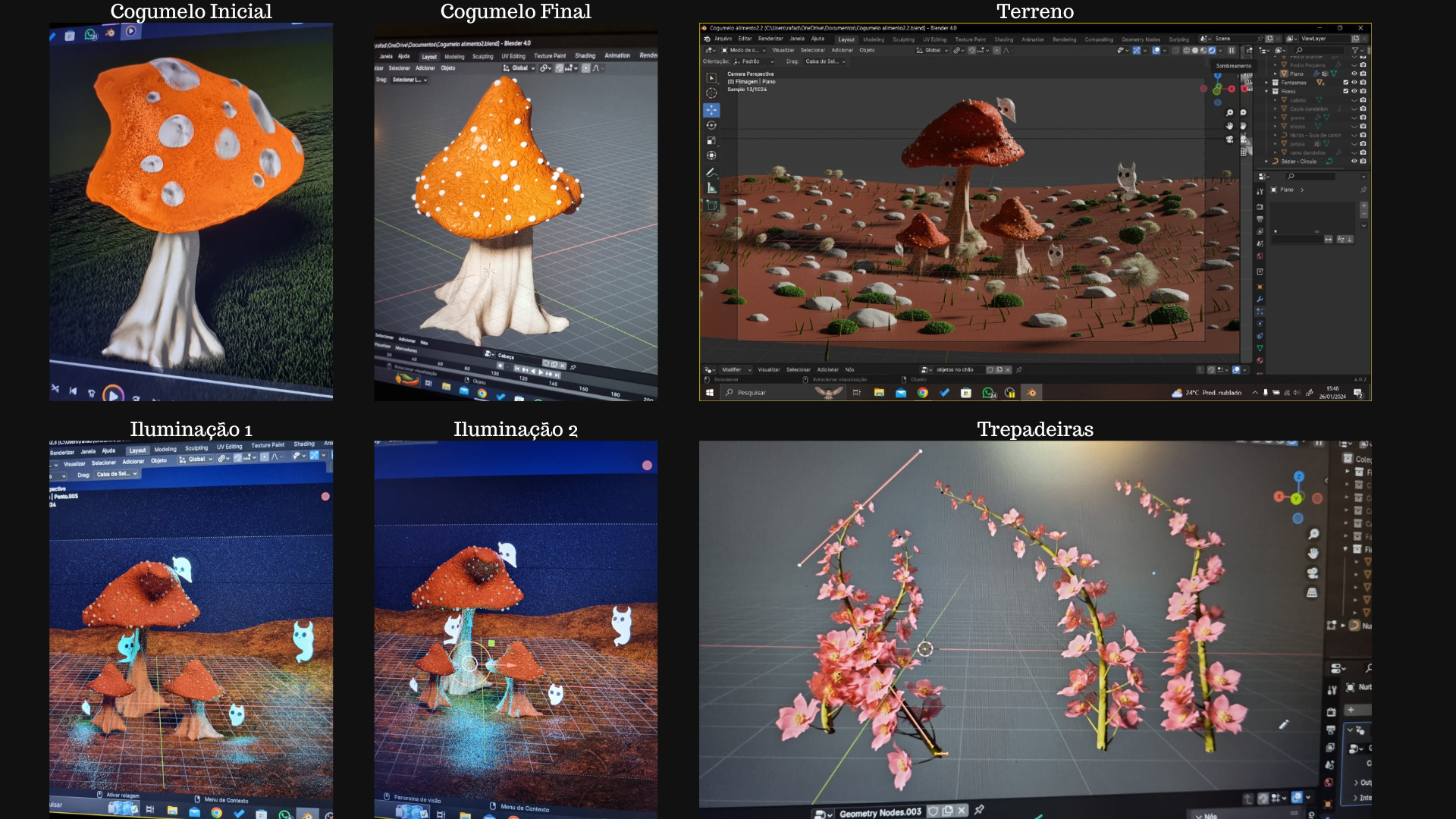Uncheck the Flores collection checkbox in outliner

[x=1346, y=91]
